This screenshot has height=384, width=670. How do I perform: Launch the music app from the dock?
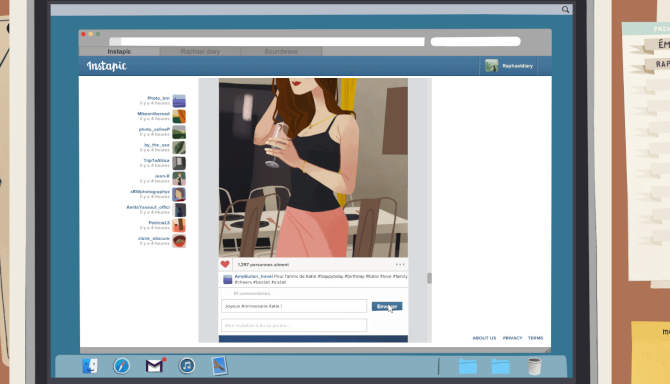[187, 366]
